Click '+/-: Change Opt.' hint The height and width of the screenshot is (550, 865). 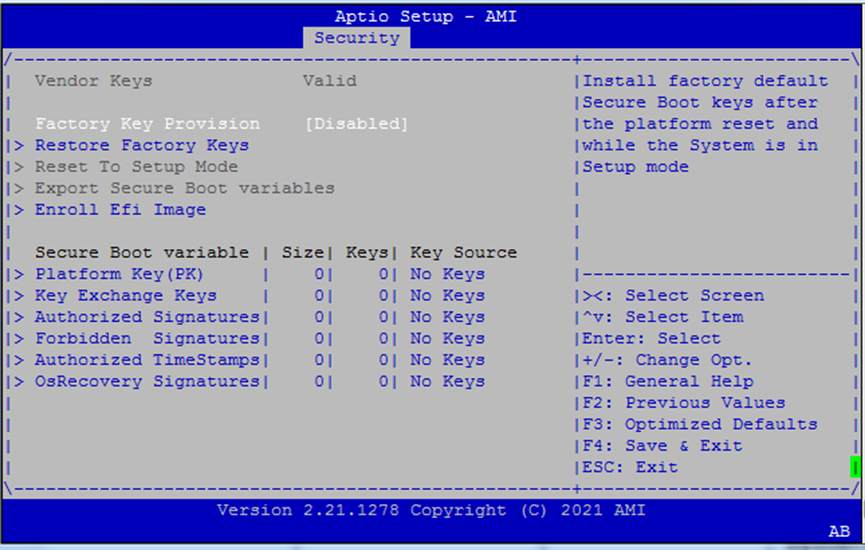point(668,360)
